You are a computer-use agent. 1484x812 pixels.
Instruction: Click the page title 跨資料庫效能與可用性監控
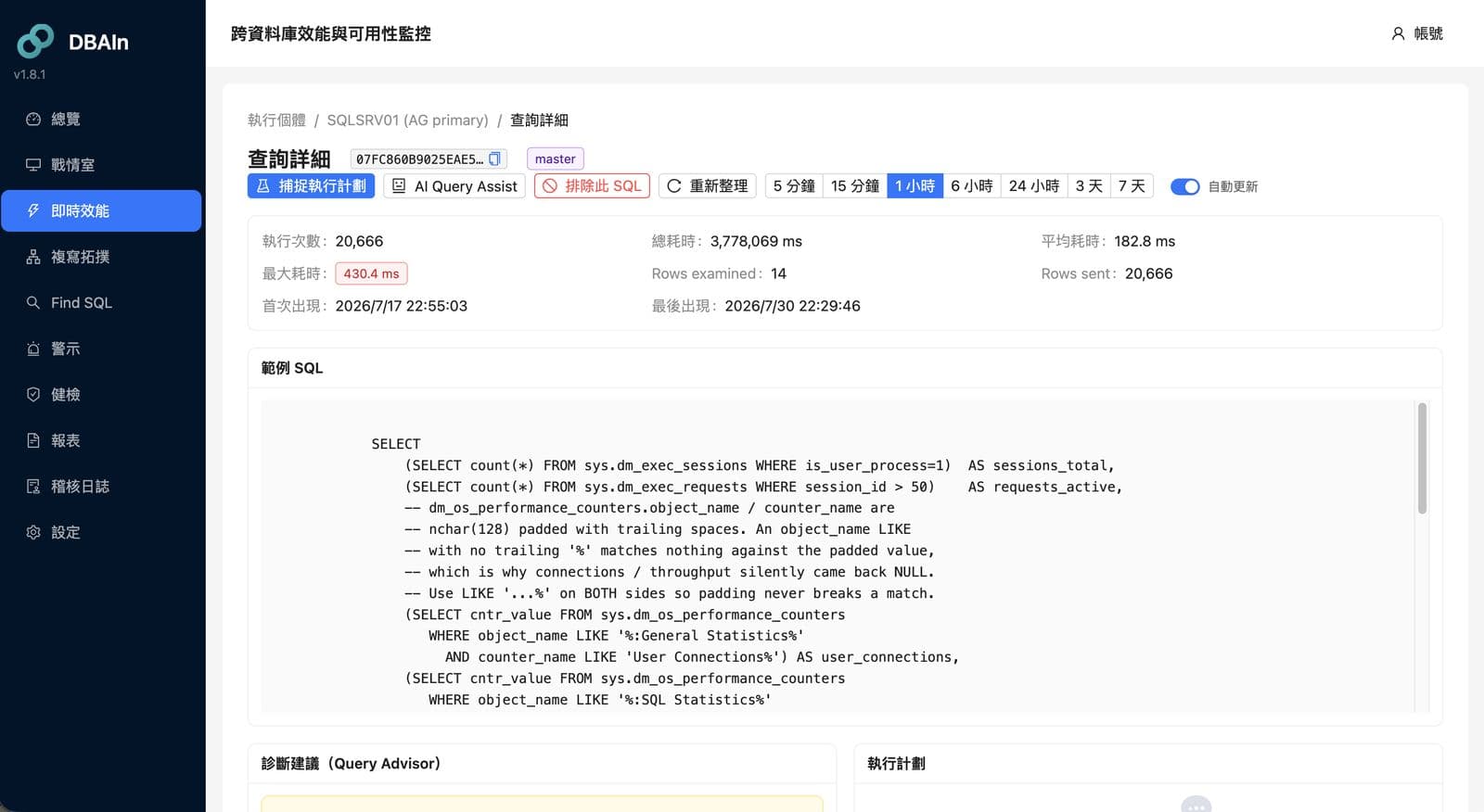pos(330,33)
